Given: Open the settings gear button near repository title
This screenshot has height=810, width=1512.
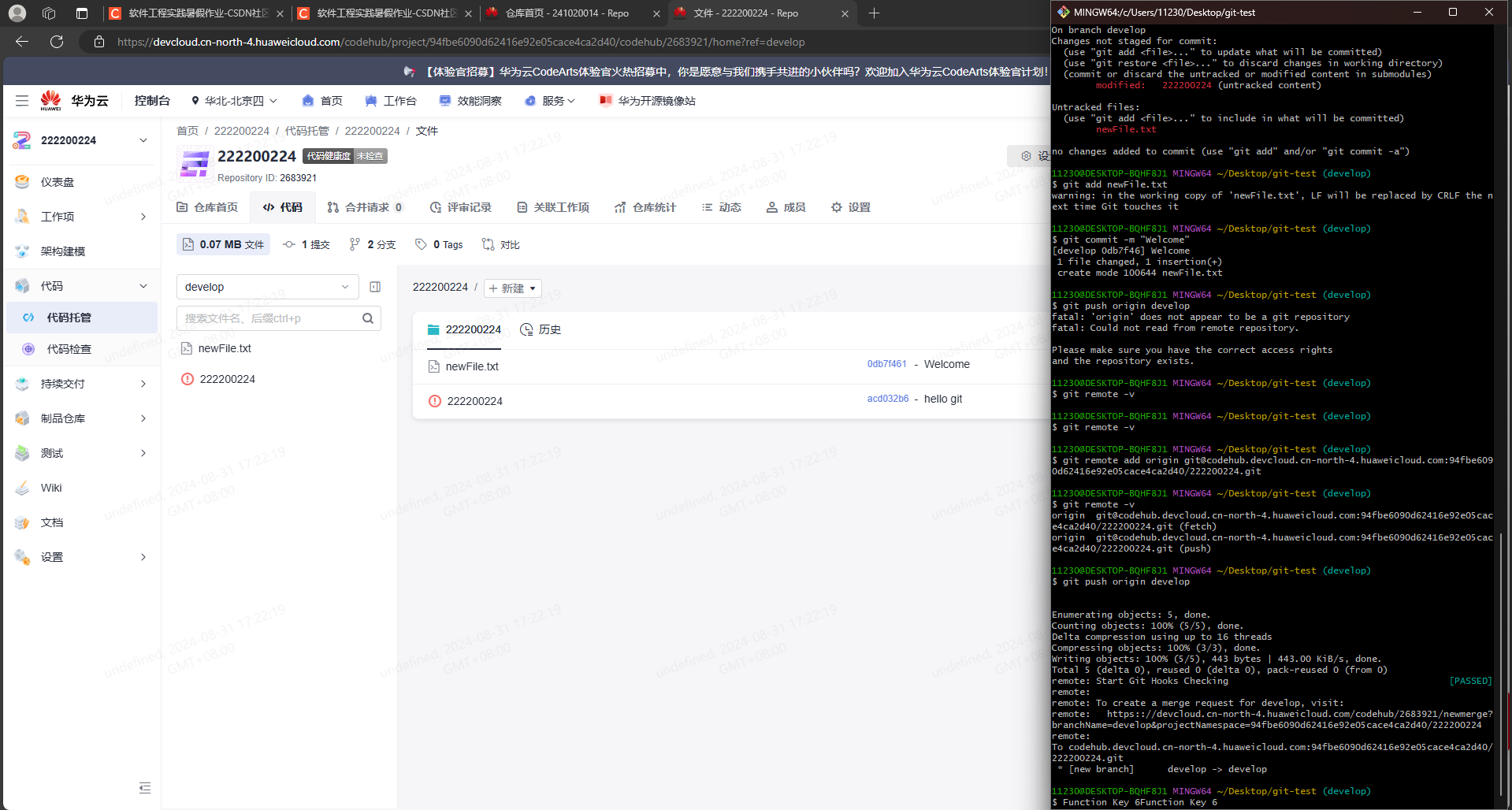Looking at the screenshot, I should pyautogui.click(x=1027, y=156).
